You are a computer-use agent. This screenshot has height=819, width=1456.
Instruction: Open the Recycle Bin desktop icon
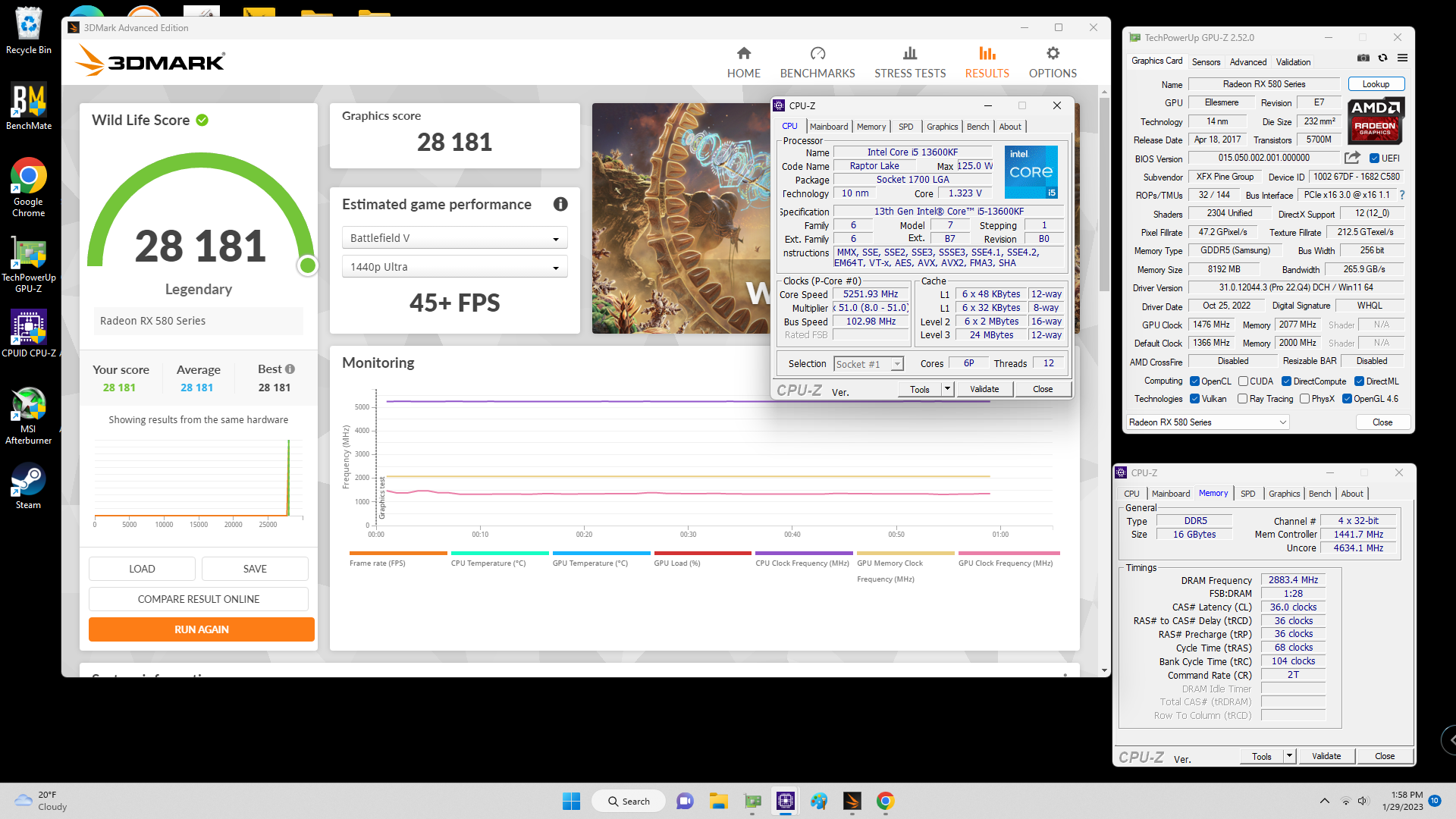[x=28, y=31]
